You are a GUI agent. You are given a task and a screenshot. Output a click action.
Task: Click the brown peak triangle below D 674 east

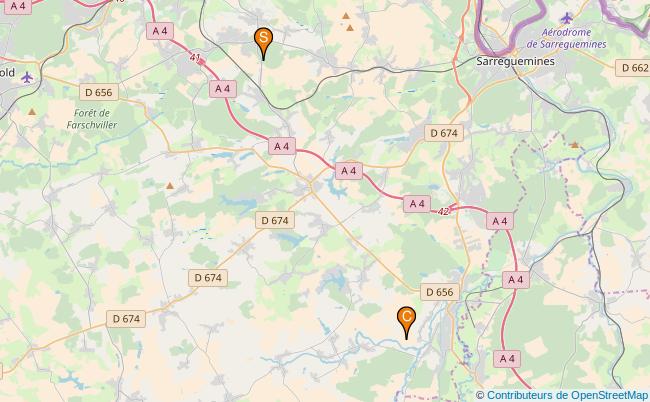[x=575, y=145]
